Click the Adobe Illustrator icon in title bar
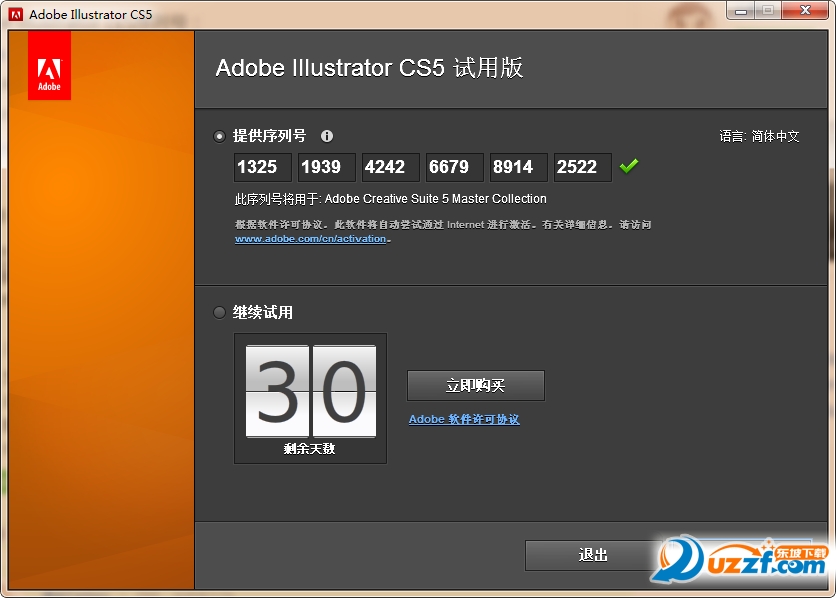Screen dimensions: 836x598 coord(16,14)
